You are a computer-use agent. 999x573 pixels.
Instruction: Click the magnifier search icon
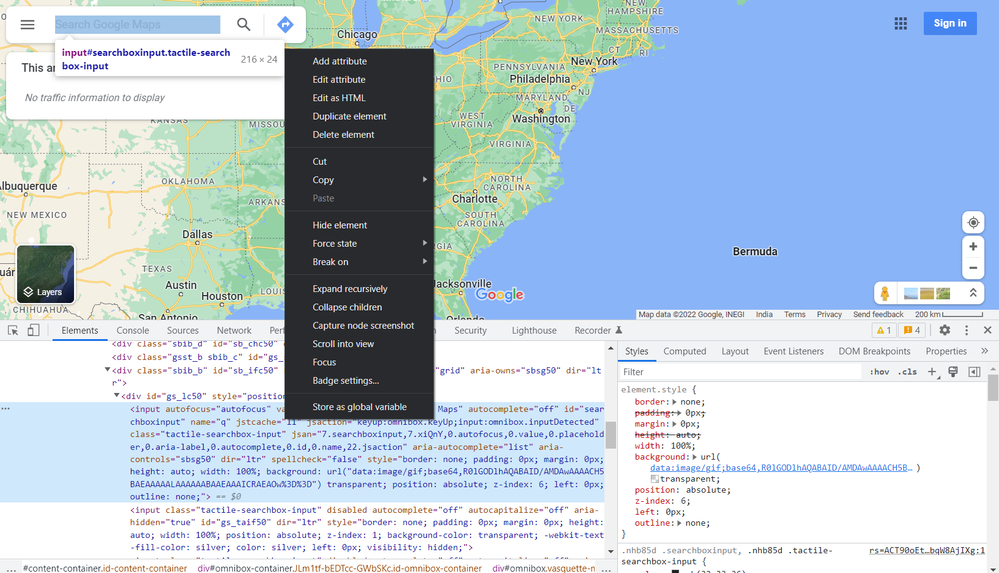pyautogui.click(x=244, y=24)
